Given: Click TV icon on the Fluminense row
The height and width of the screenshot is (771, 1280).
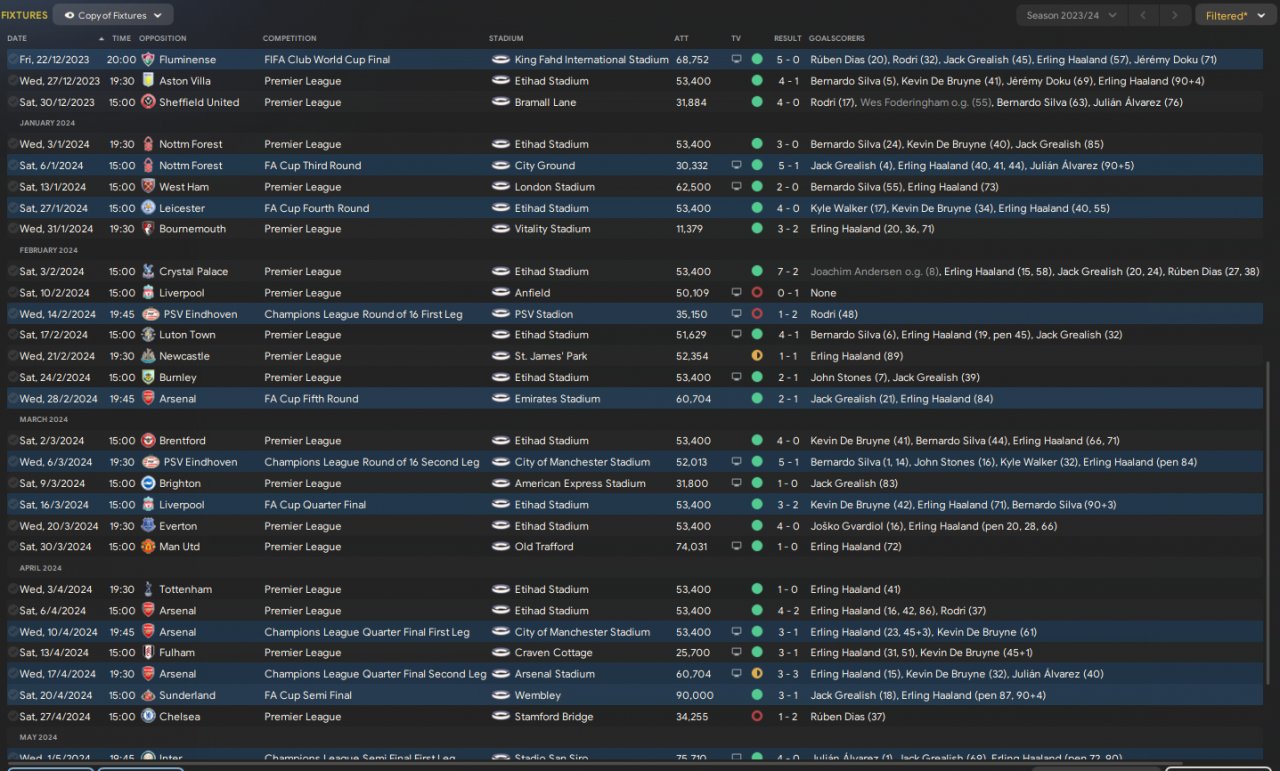Looking at the screenshot, I should 736,60.
